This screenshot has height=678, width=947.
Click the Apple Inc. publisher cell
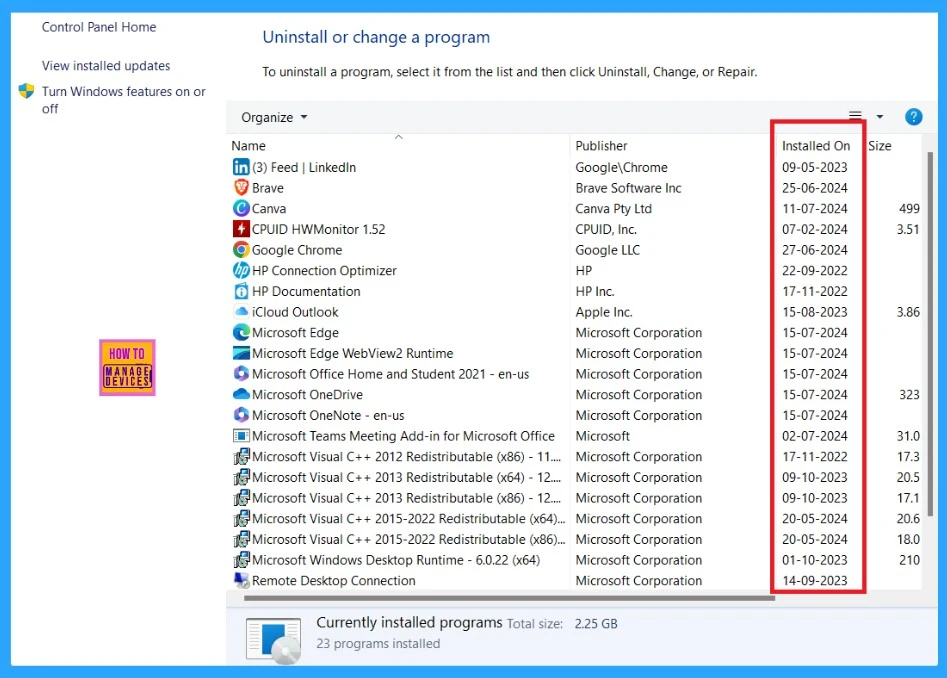(x=603, y=312)
